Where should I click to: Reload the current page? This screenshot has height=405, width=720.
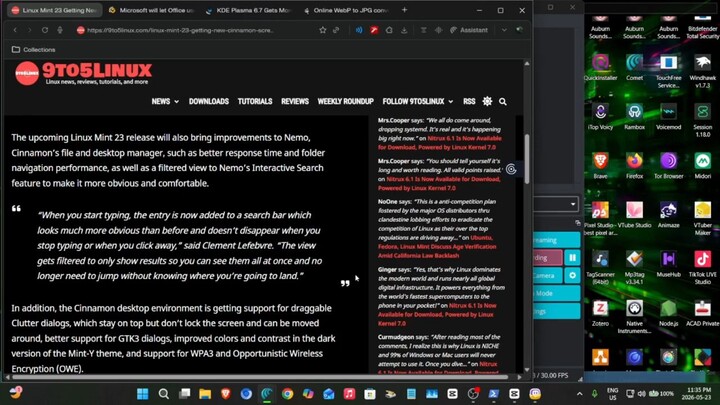tap(45, 30)
